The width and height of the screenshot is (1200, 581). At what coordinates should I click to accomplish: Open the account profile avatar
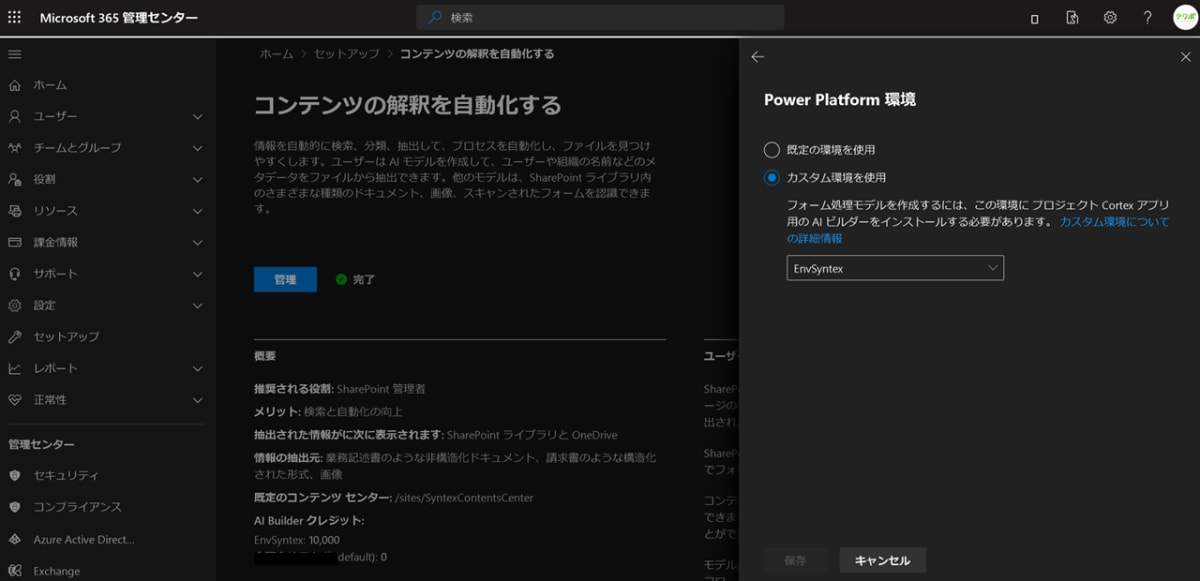pos(1184,18)
